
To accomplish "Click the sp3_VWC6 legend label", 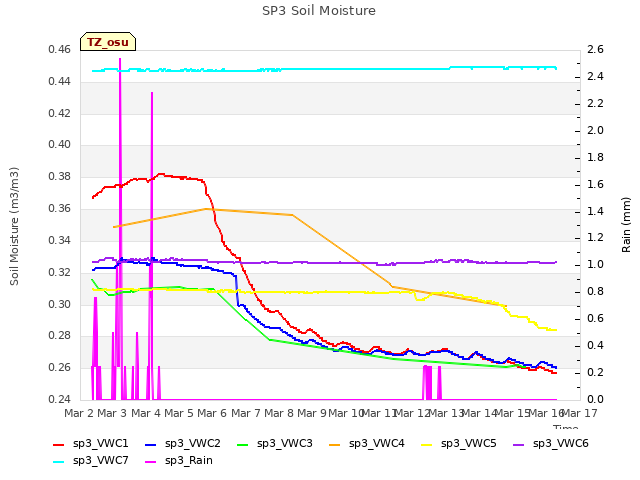I will 560,444.
